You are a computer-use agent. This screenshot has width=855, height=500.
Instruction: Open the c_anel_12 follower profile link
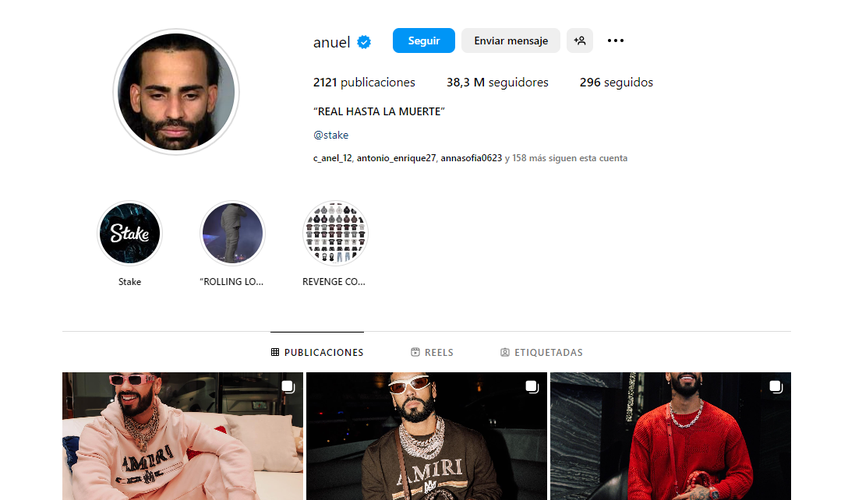click(332, 158)
